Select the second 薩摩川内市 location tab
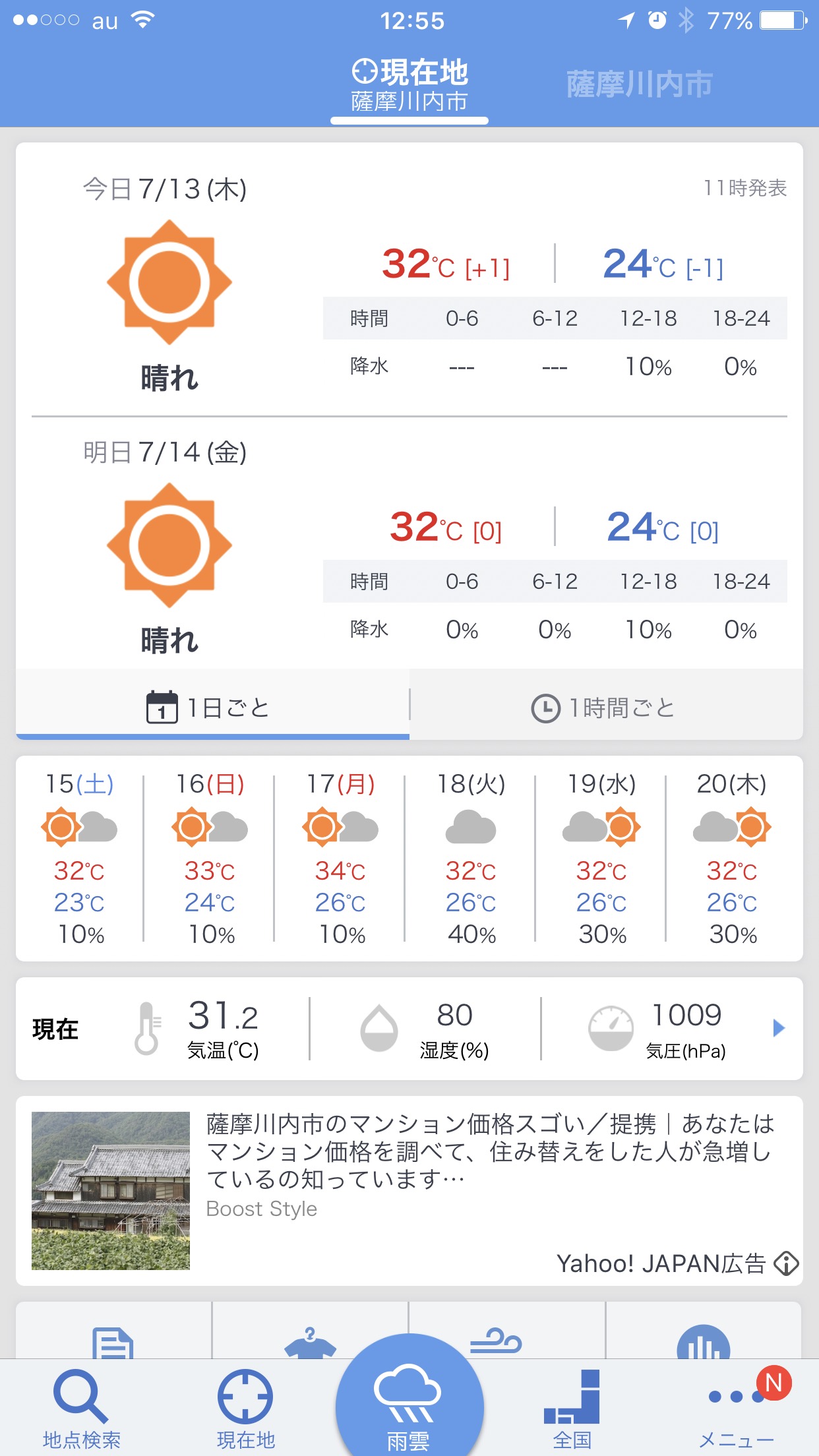 pyautogui.click(x=639, y=84)
